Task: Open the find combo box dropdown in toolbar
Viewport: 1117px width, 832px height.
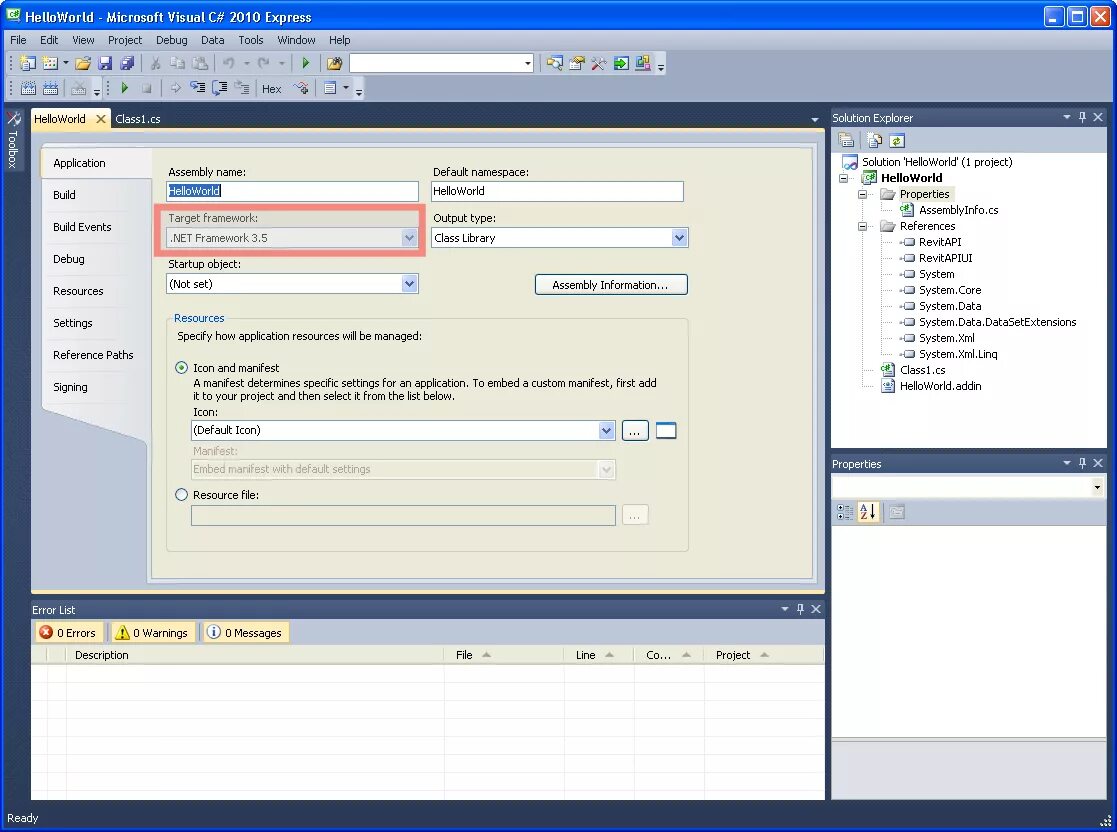Action: 528,63
